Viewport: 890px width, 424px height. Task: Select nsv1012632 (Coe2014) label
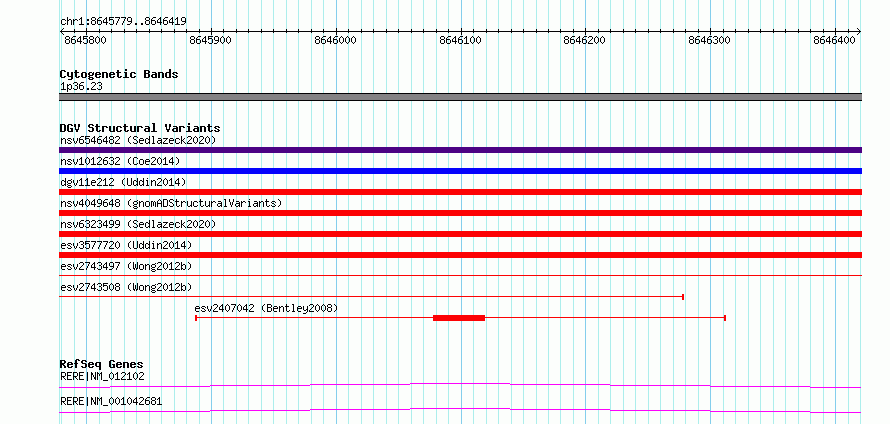point(120,161)
